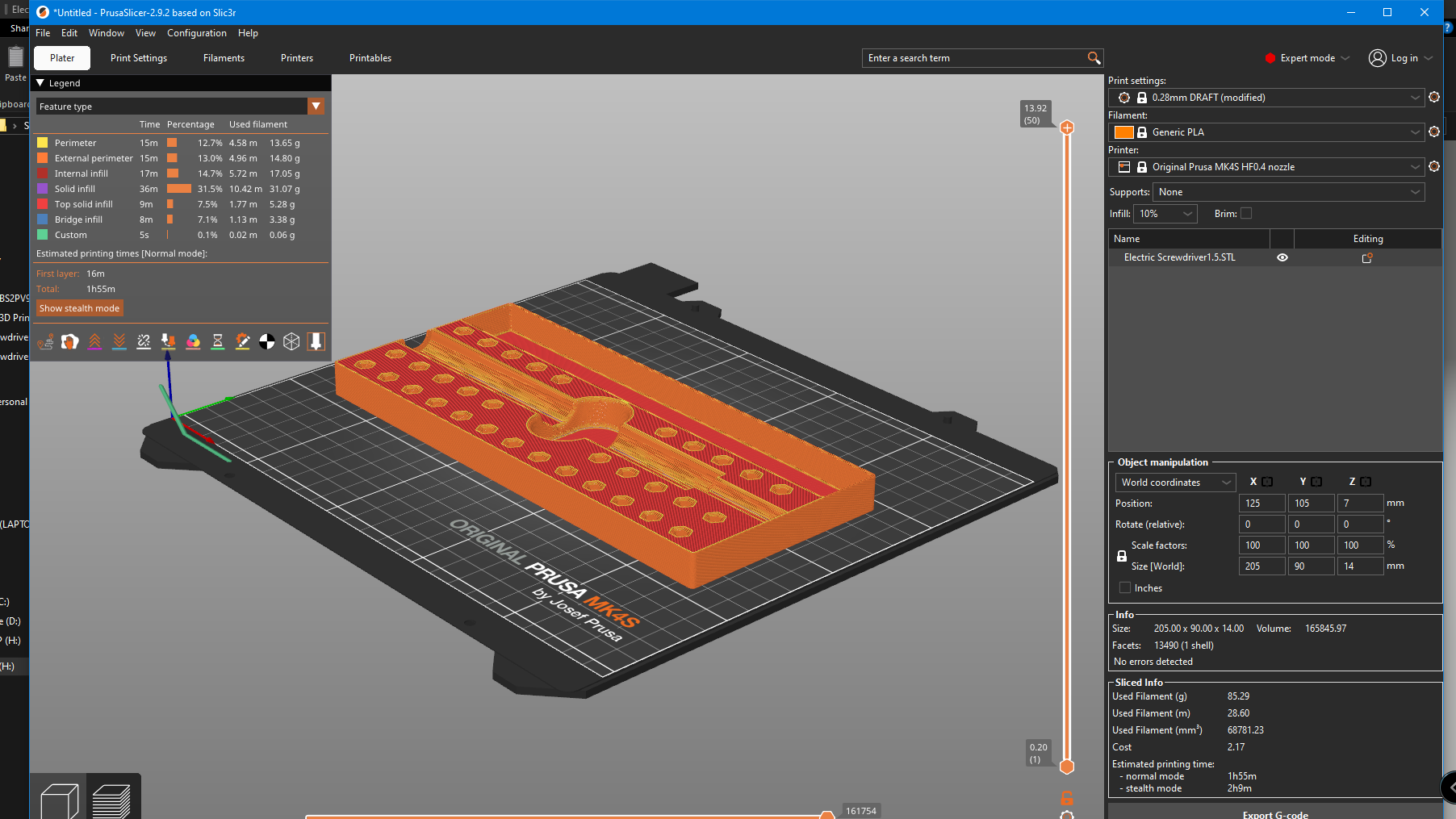Toggle deretractions icon with downward chevrons
This screenshot has height=819, width=1456.
[119, 341]
